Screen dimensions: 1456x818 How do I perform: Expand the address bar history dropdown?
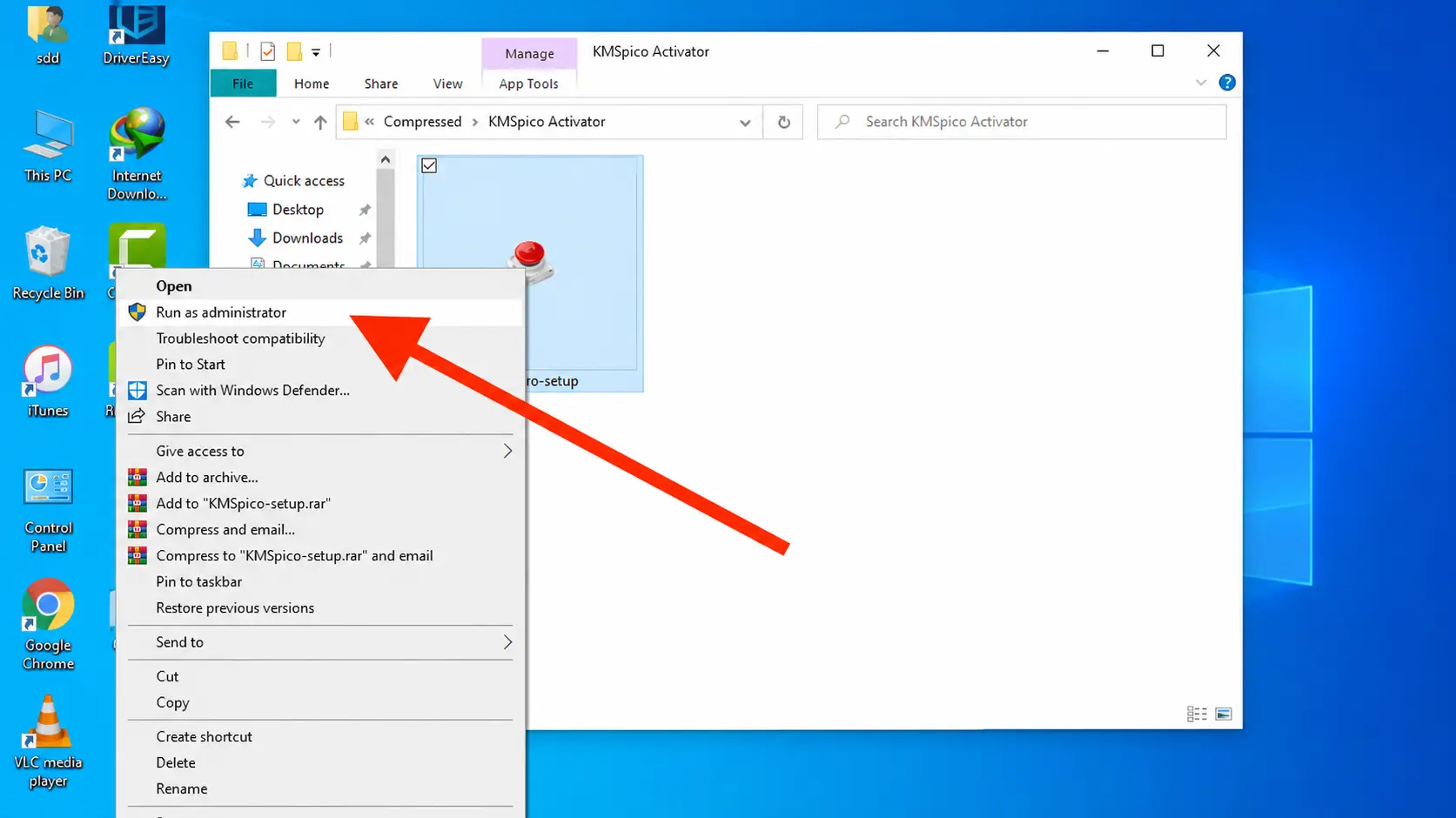[745, 123]
